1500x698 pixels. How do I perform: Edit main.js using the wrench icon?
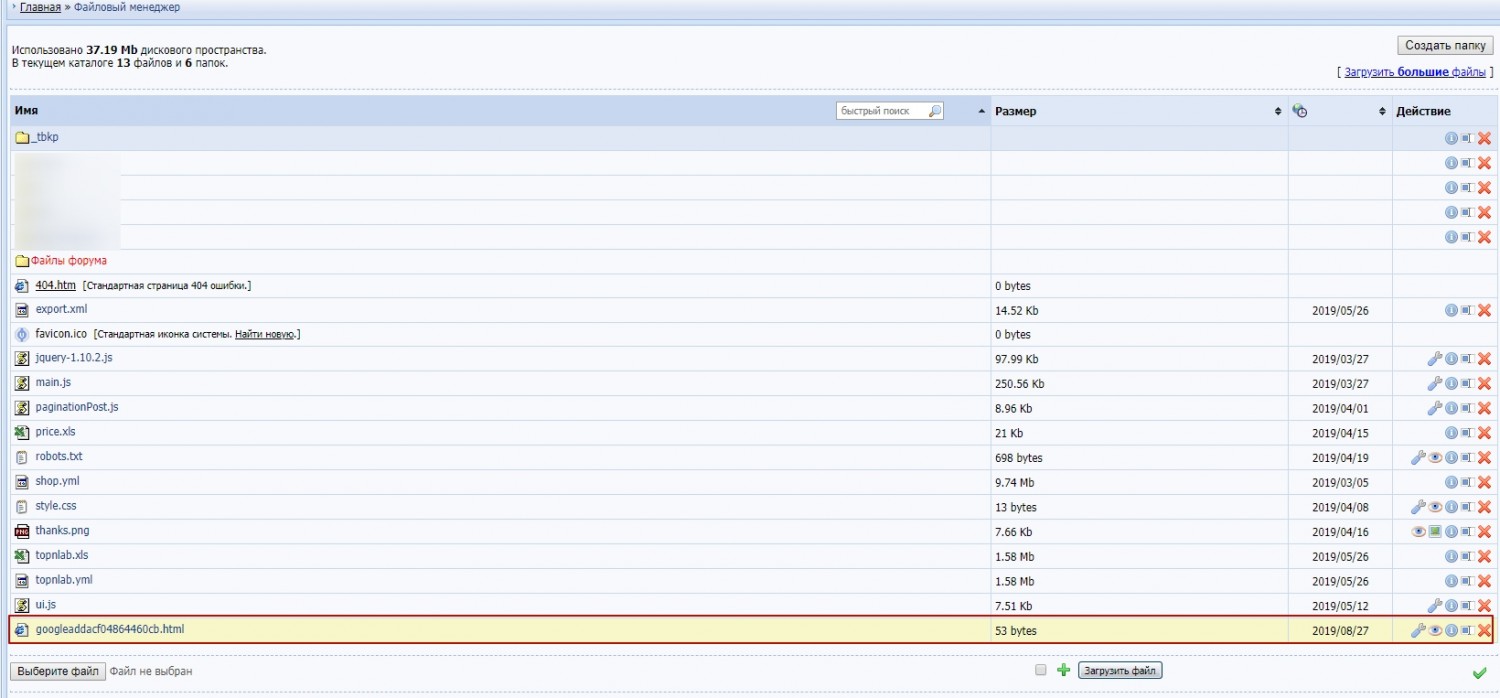1434,384
